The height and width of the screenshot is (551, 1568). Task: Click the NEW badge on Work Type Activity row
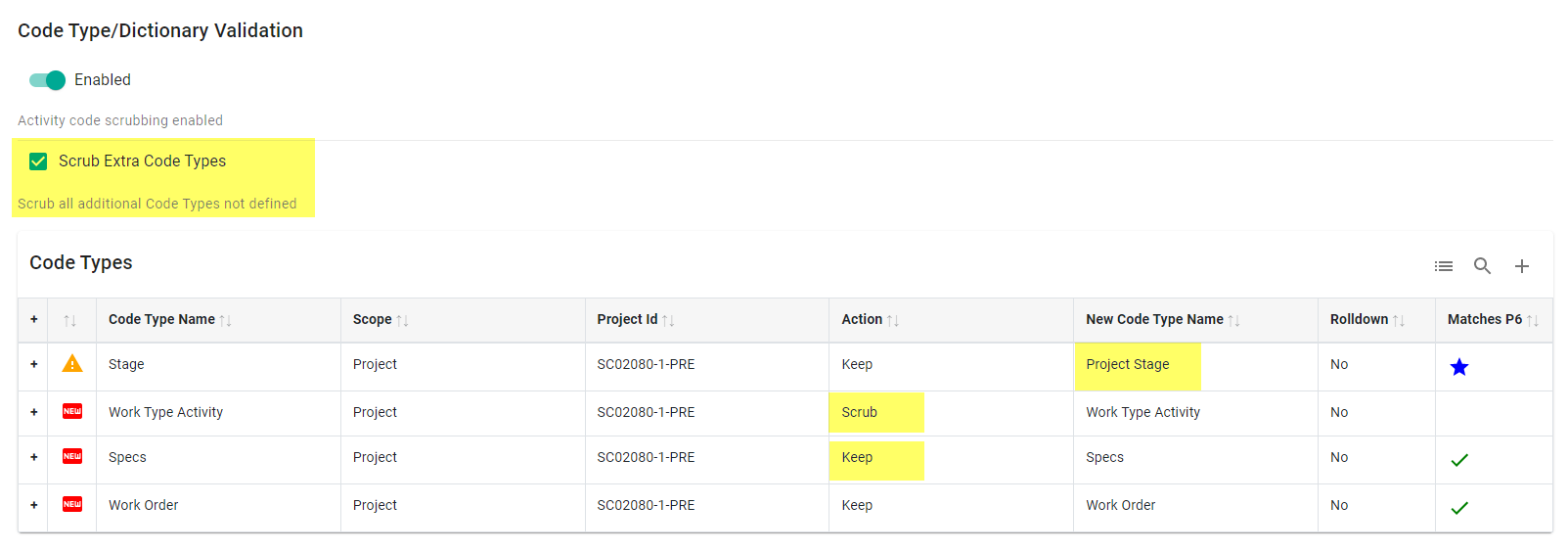coord(72,412)
